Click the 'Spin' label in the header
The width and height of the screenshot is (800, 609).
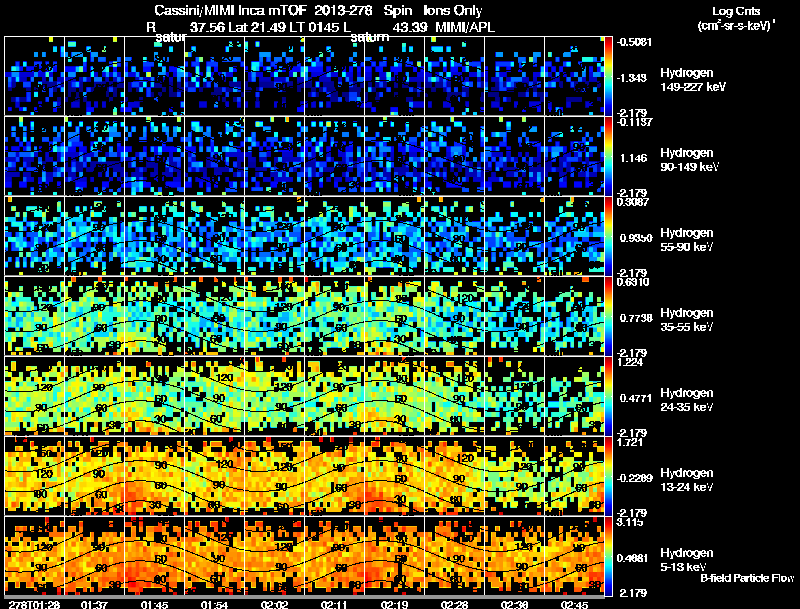click(399, 11)
